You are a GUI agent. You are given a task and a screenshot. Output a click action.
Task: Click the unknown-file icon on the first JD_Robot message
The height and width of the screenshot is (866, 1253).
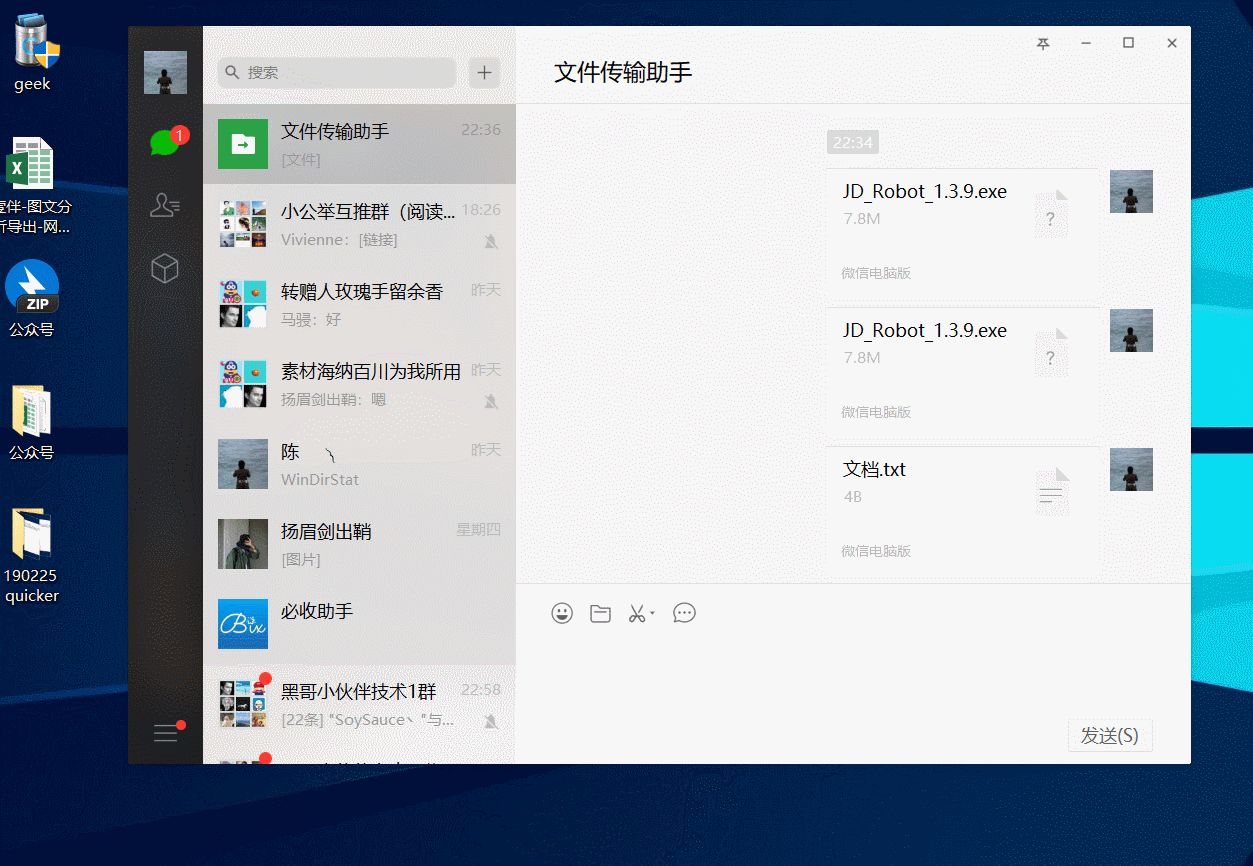[1050, 213]
